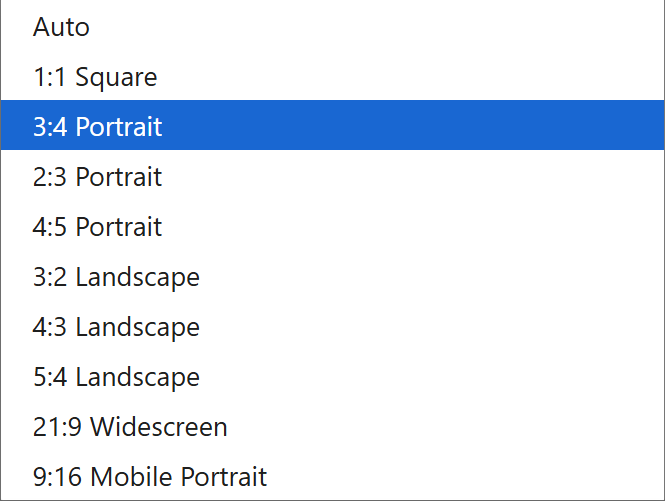
Task: Apply the 2:3 Portrait preset
Action: [x=332, y=175]
